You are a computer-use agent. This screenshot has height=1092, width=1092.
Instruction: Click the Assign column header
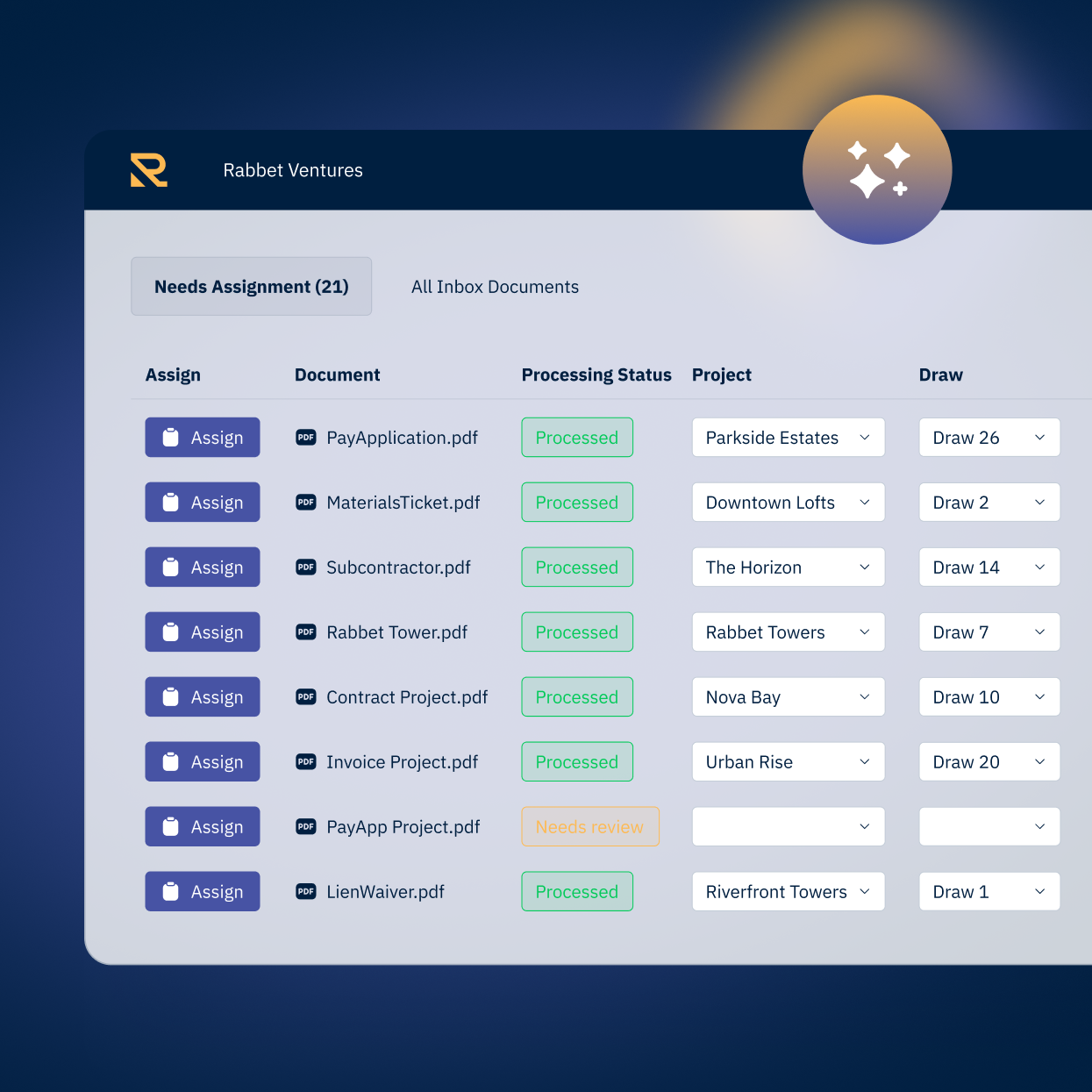point(173,375)
